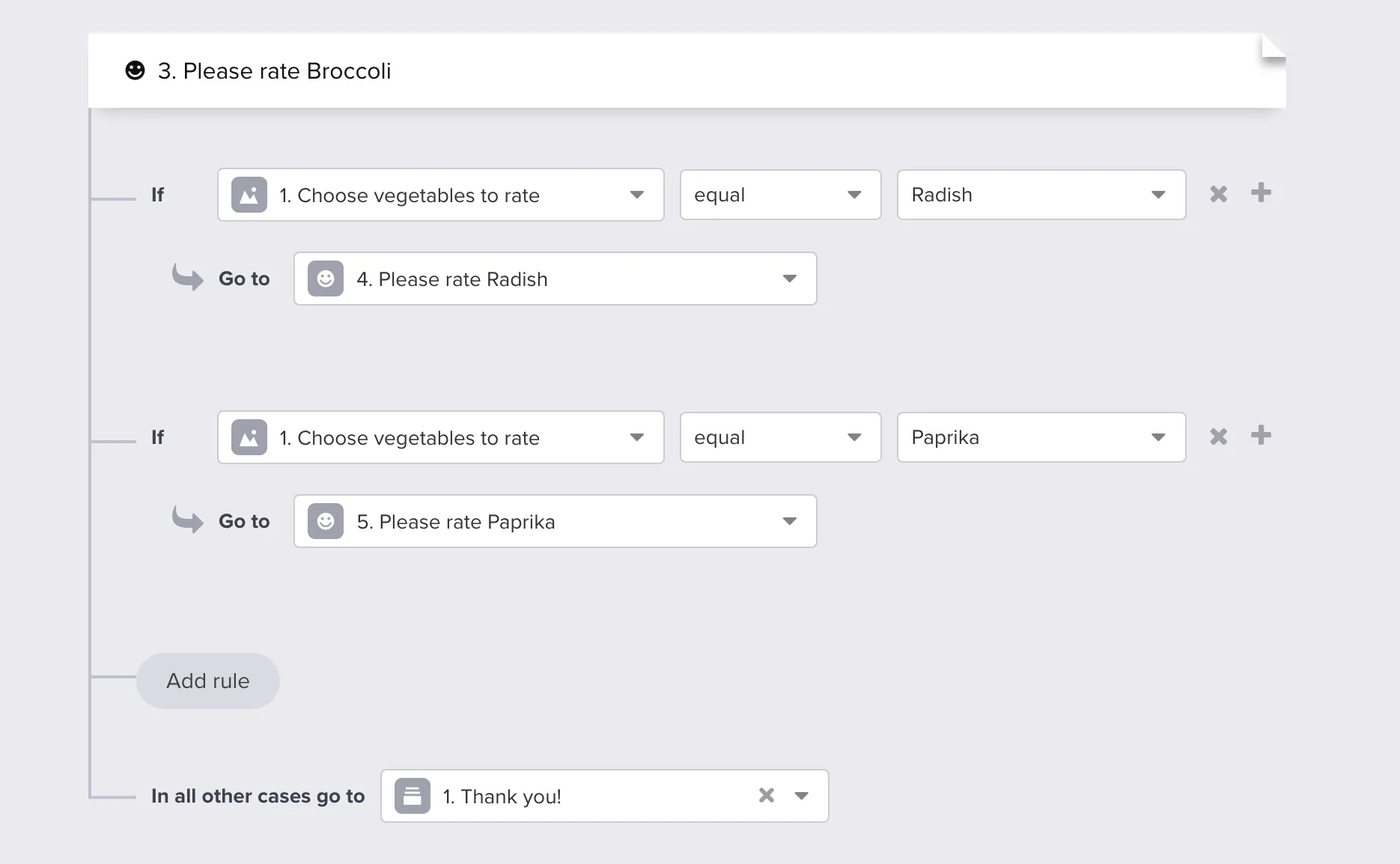This screenshot has width=1400, height=864.
Task: Click the 'Add rule' button
Action: coord(208,681)
